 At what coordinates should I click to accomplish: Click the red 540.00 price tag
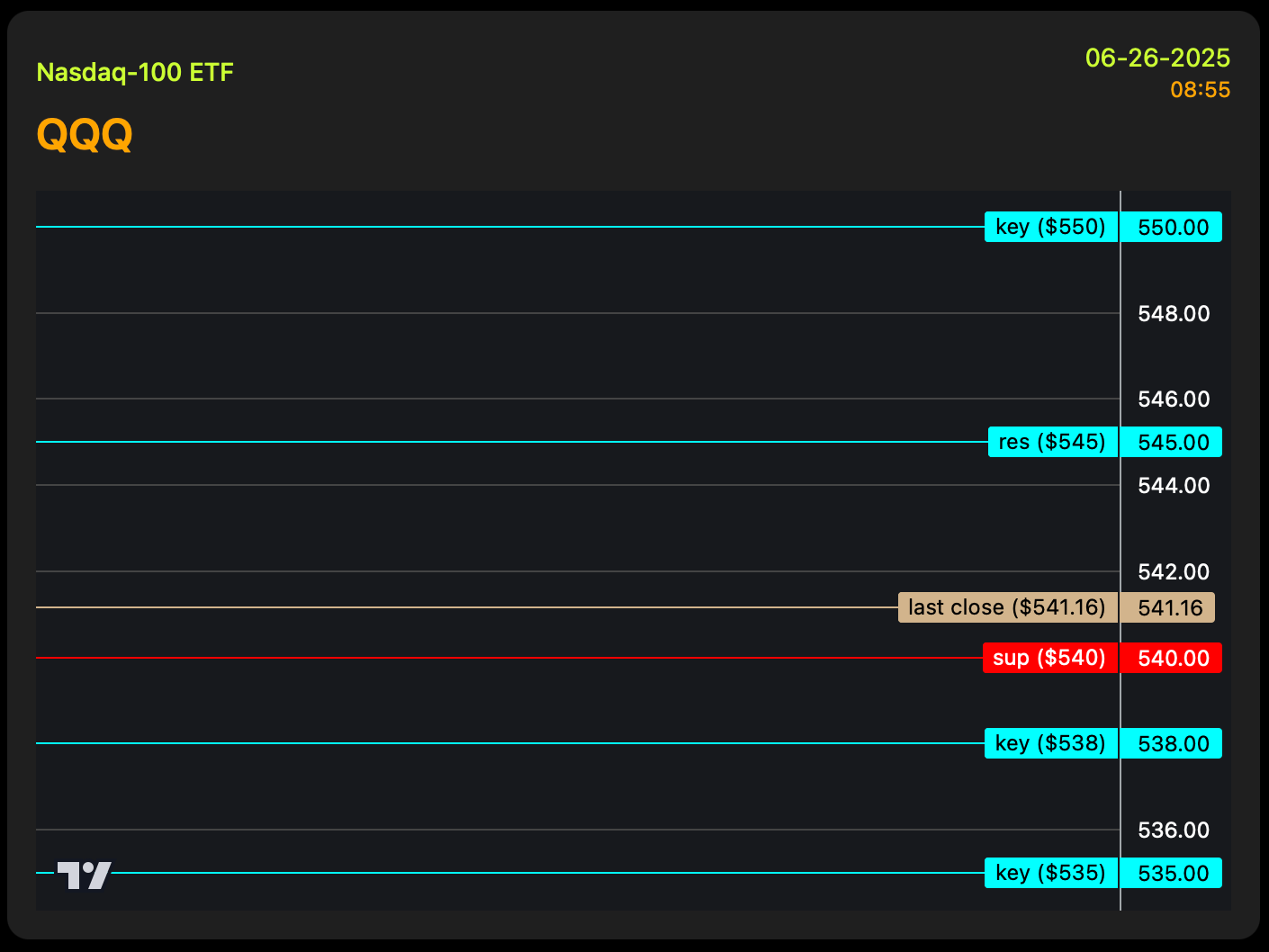1172,658
